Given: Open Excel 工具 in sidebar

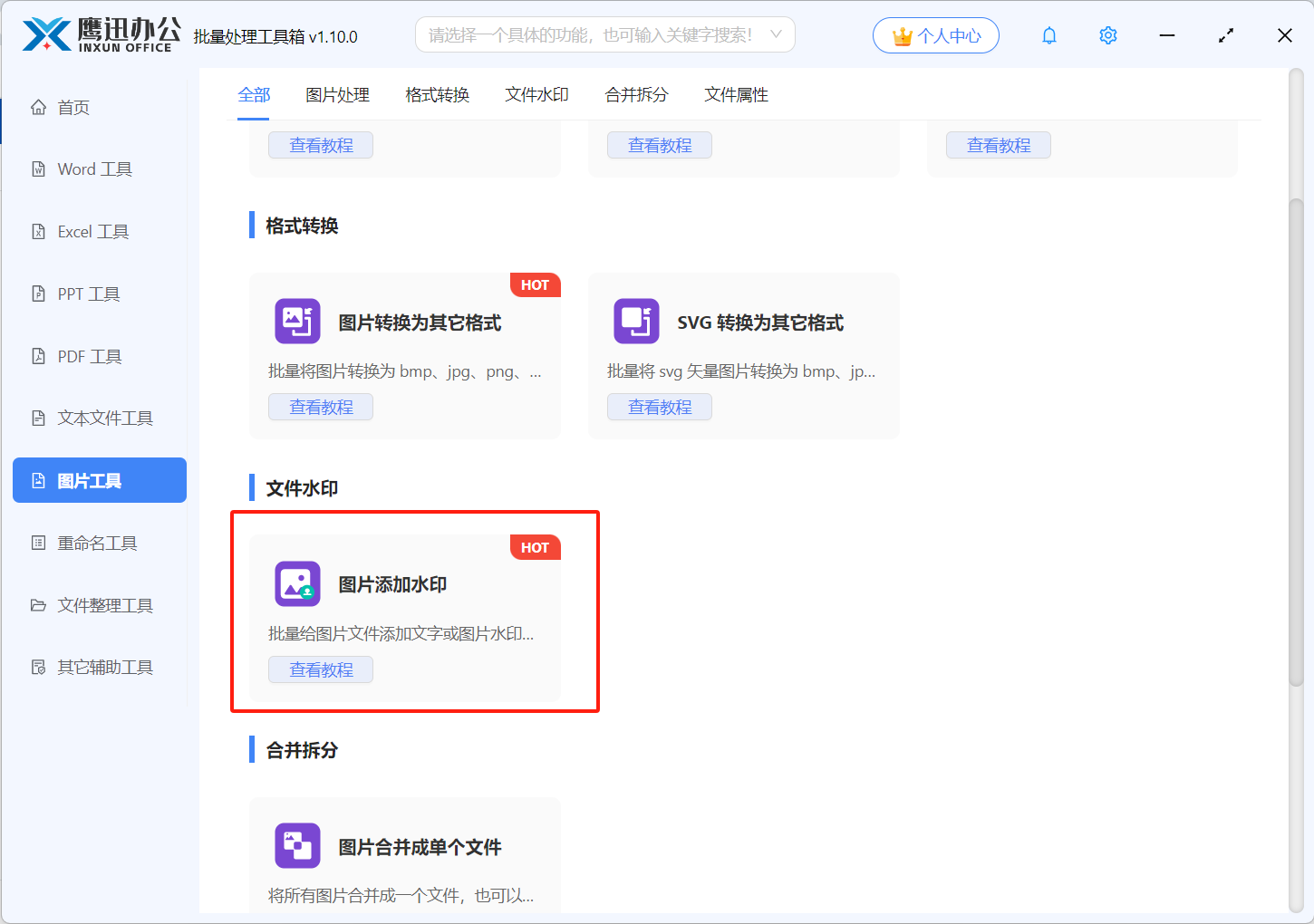Looking at the screenshot, I should pyautogui.click(x=100, y=232).
